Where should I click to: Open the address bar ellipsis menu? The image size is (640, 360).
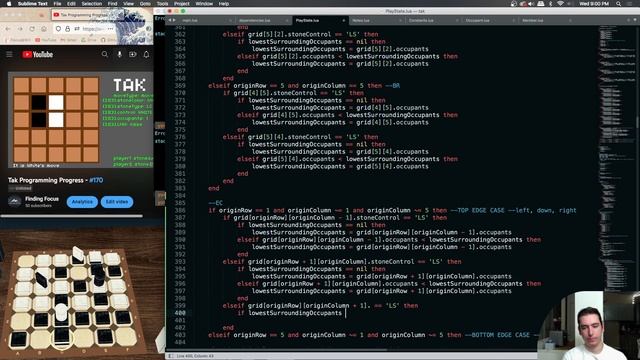(110, 29)
